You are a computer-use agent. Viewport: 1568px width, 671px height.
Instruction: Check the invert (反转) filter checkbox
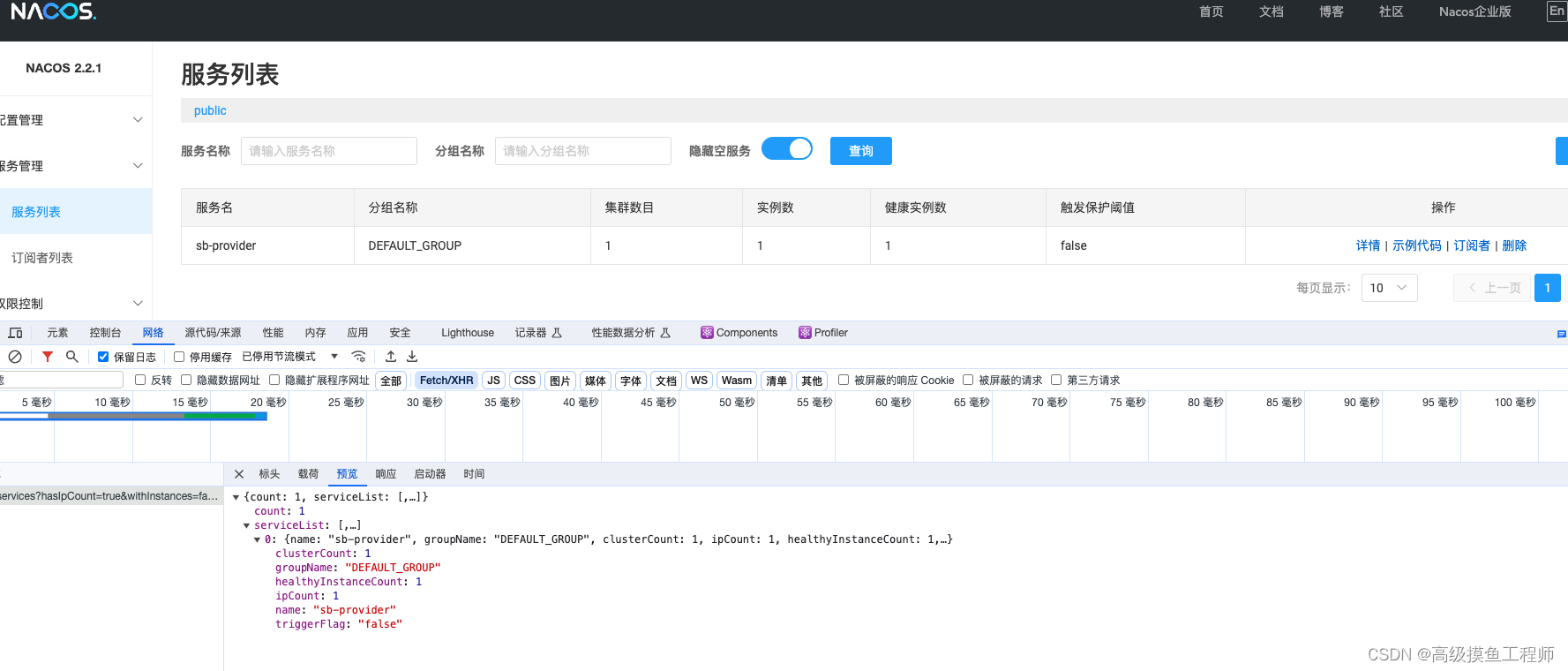[x=140, y=380]
